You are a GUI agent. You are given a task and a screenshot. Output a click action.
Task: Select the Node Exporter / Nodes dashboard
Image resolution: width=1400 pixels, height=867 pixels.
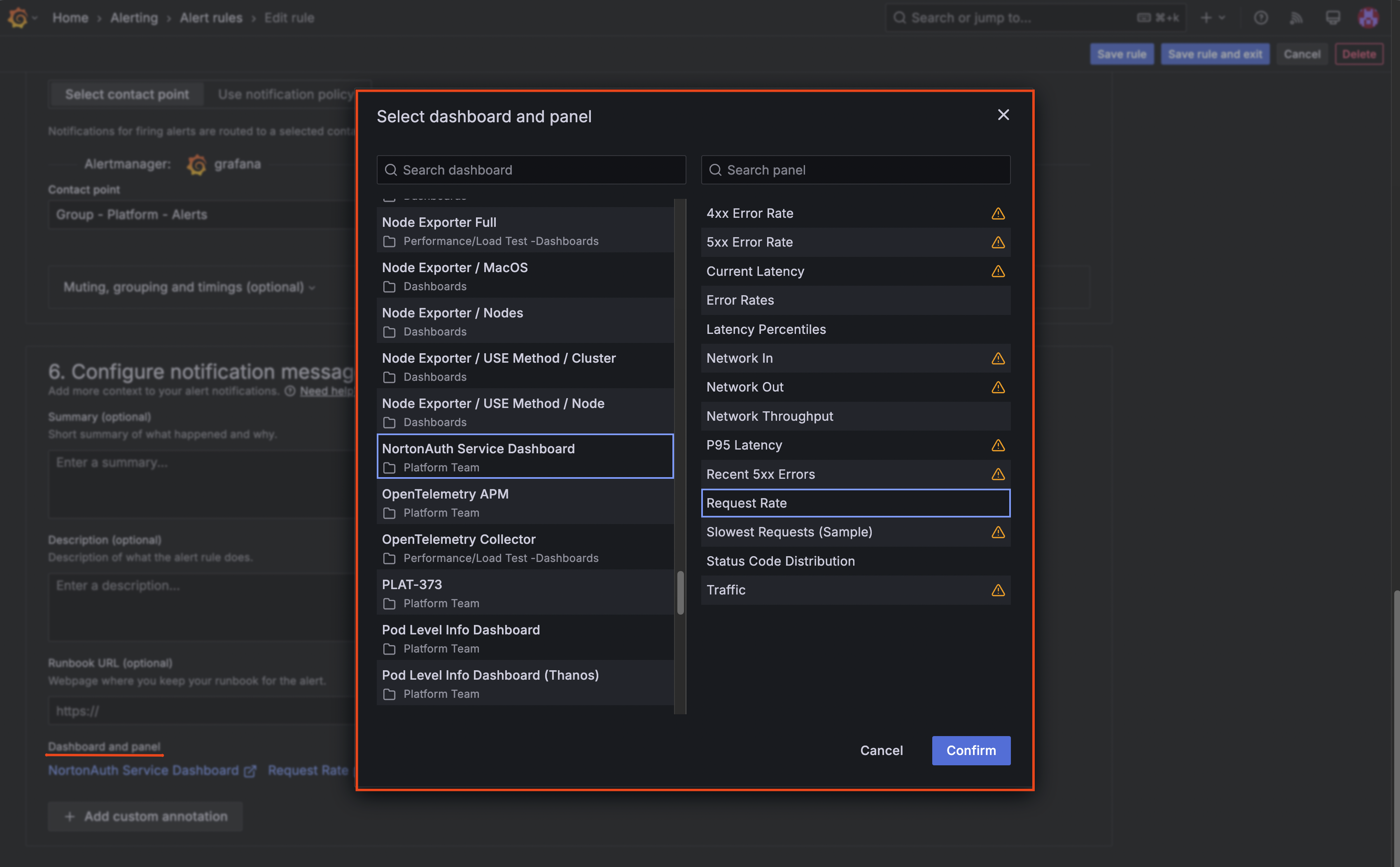[525, 321]
